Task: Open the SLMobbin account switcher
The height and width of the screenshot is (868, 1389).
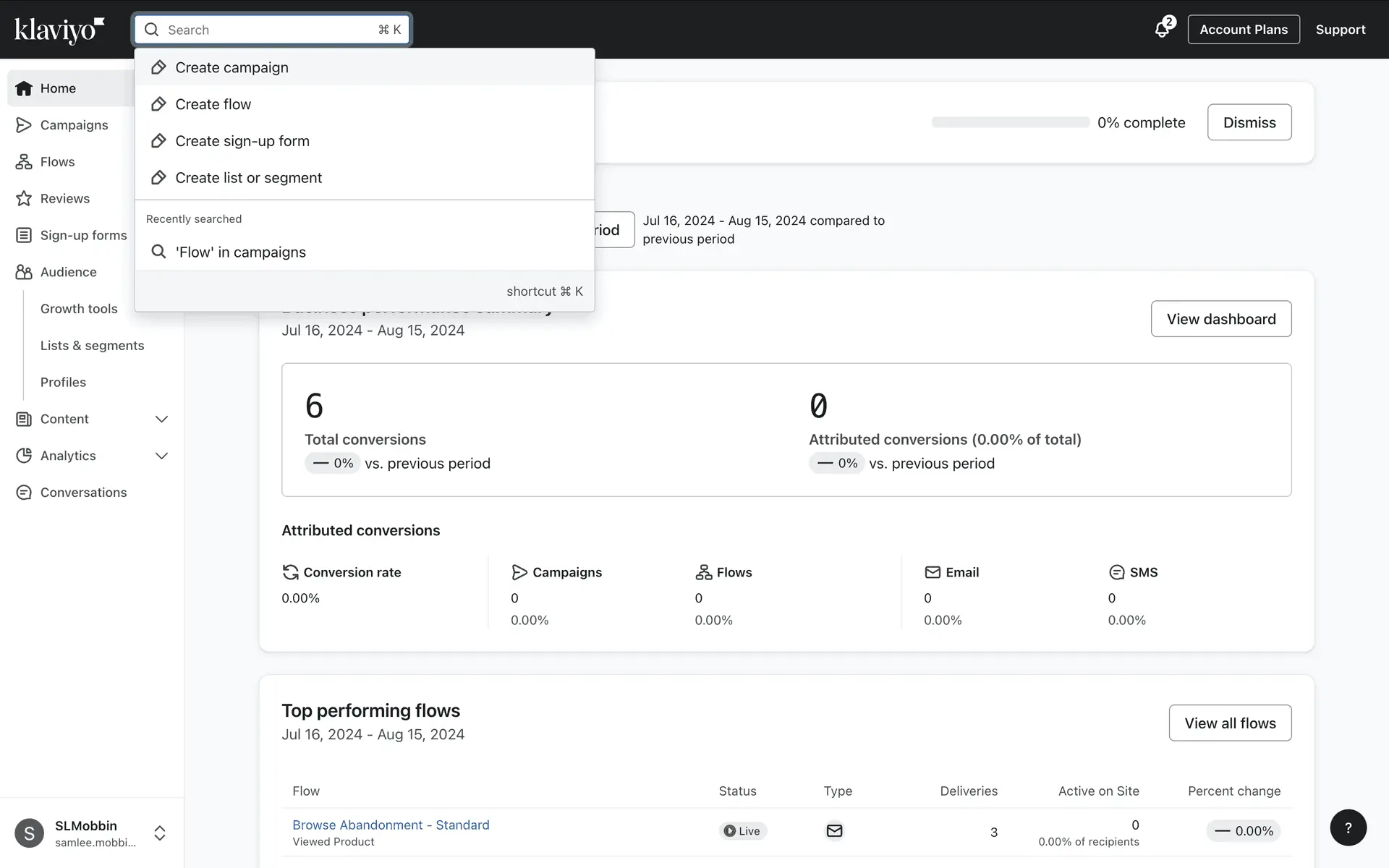Action: pyautogui.click(x=160, y=833)
